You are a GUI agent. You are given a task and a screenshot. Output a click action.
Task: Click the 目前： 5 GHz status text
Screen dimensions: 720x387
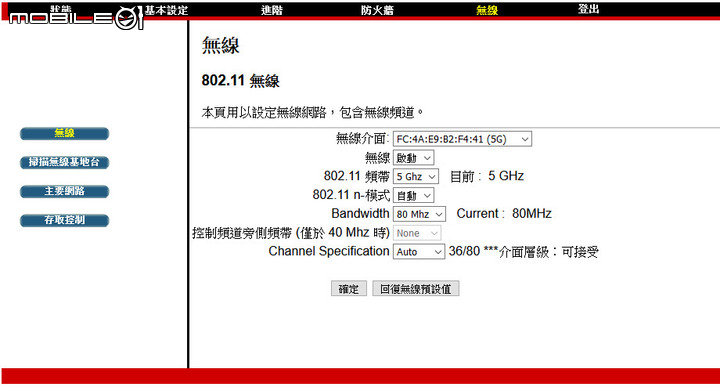coord(487,176)
